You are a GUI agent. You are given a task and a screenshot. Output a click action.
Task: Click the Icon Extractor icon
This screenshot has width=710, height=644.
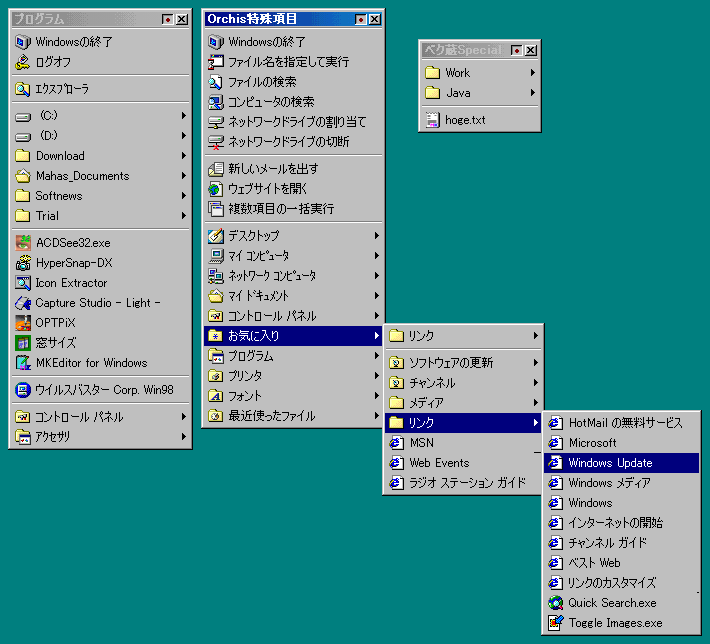click(23, 283)
